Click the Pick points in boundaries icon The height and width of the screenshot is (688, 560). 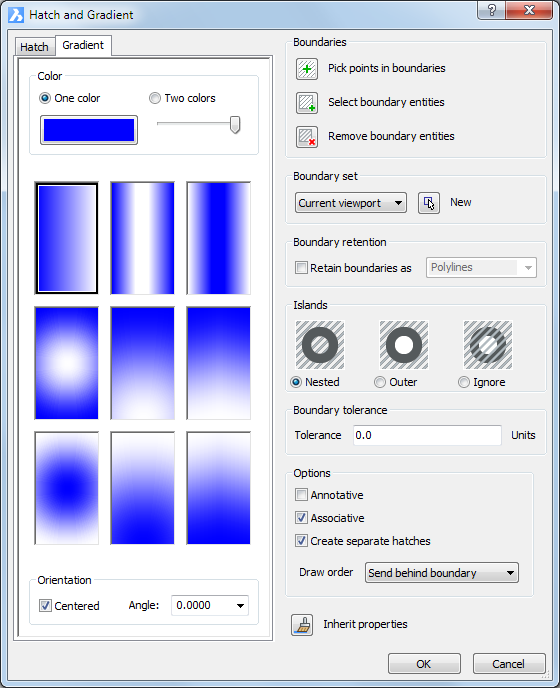(x=307, y=69)
